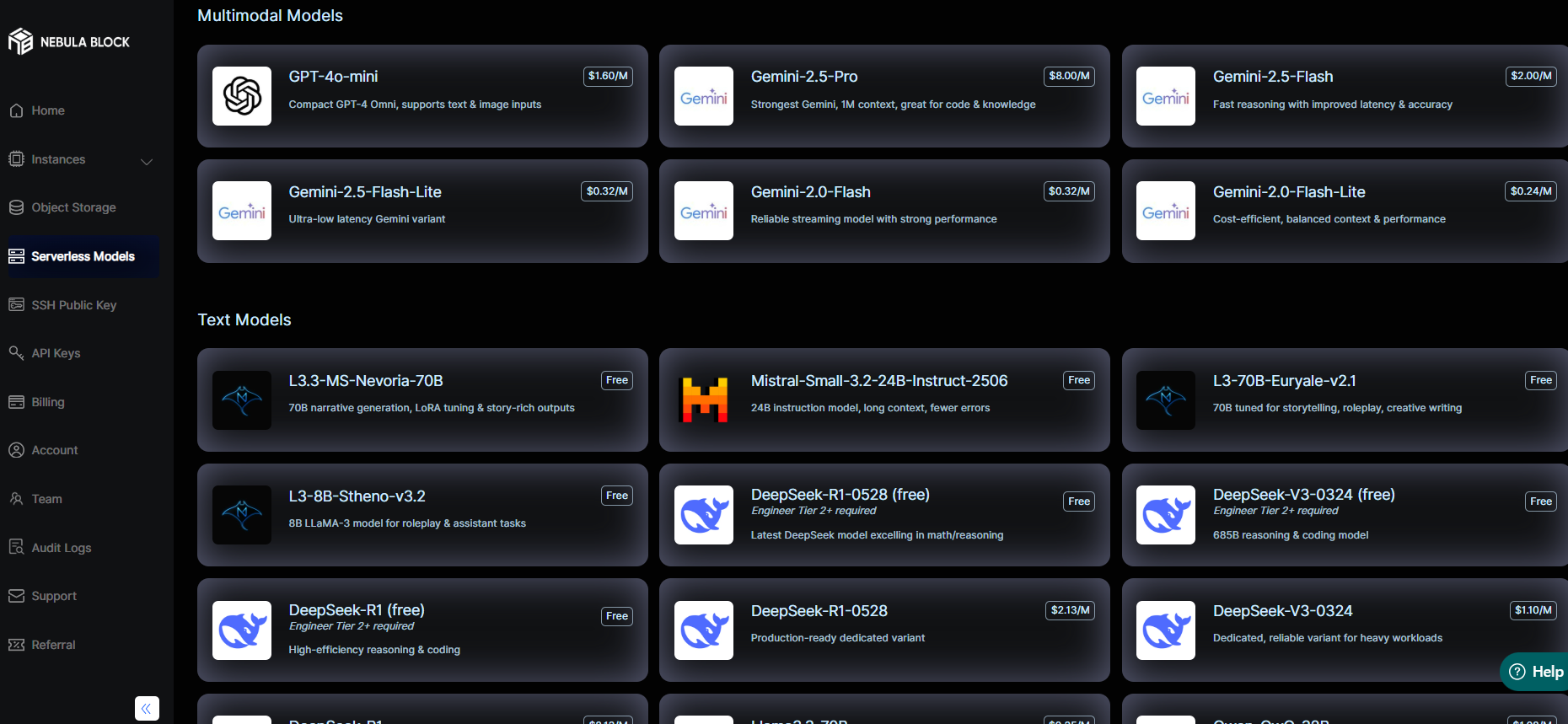This screenshot has width=1568, height=724.
Task: Open the SSH Public Key page
Action: (x=73, y=305)
